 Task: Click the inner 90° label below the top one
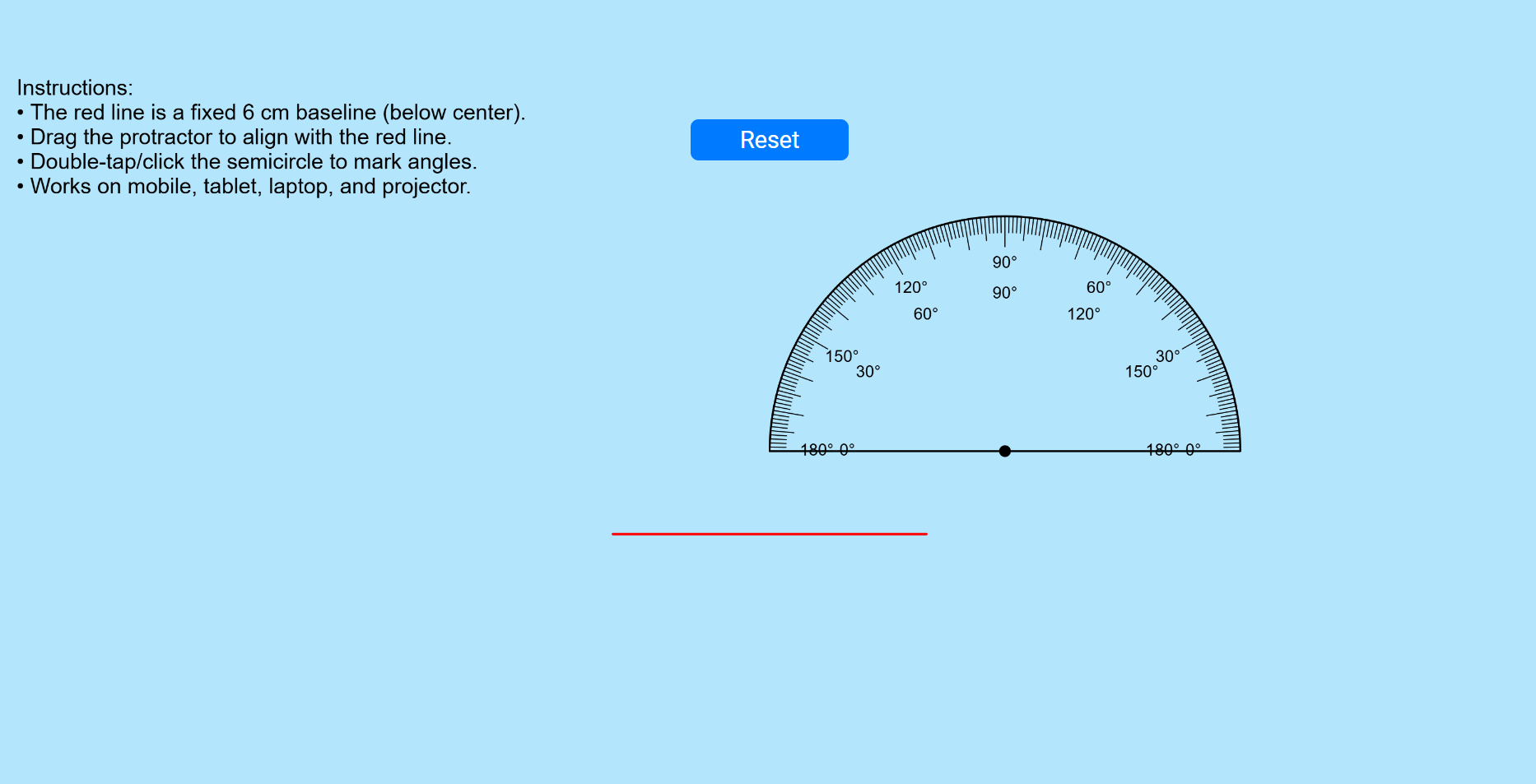tap(1004, 293)
